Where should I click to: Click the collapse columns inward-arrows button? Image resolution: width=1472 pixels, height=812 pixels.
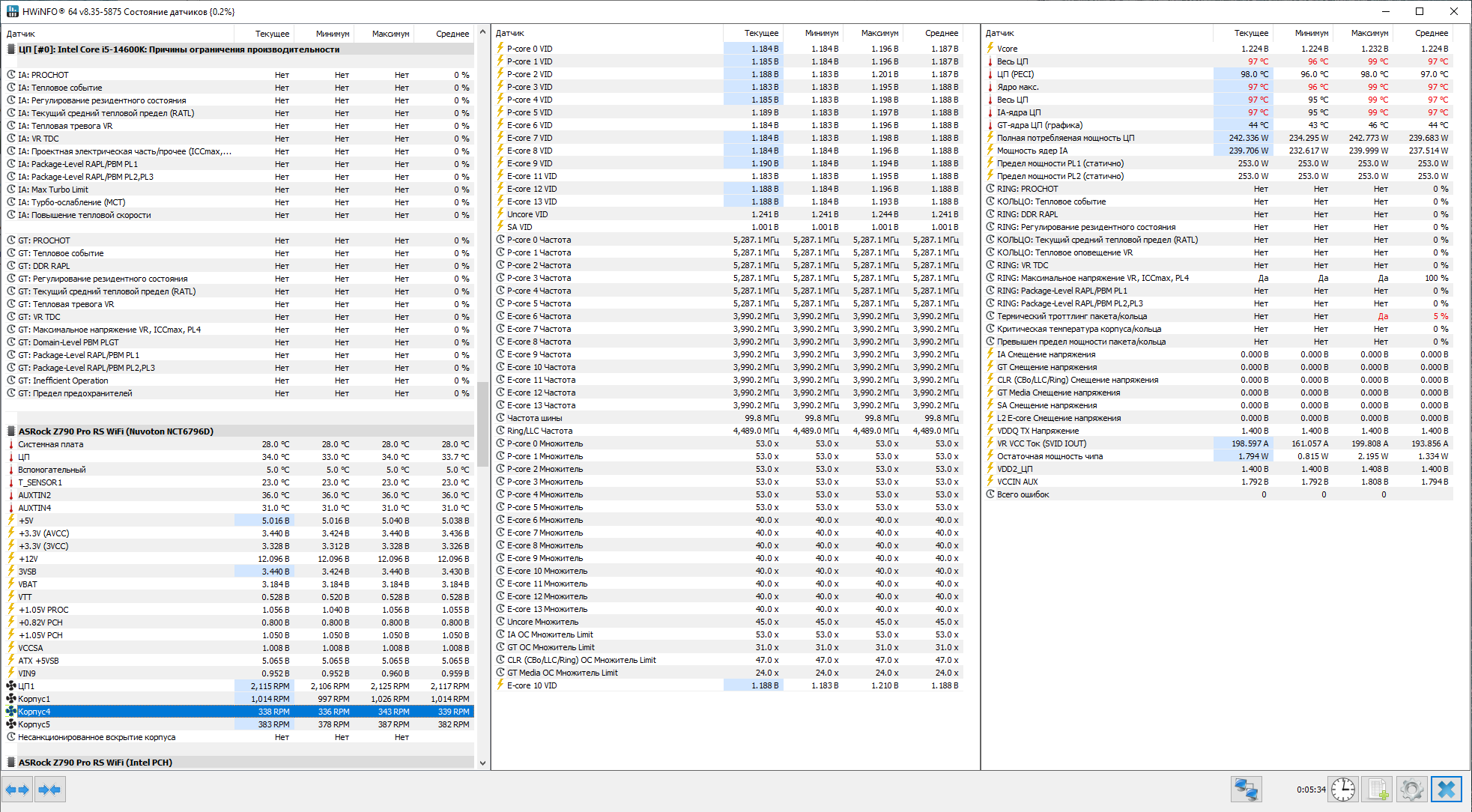pyautogui.click(x=49, y=790)
